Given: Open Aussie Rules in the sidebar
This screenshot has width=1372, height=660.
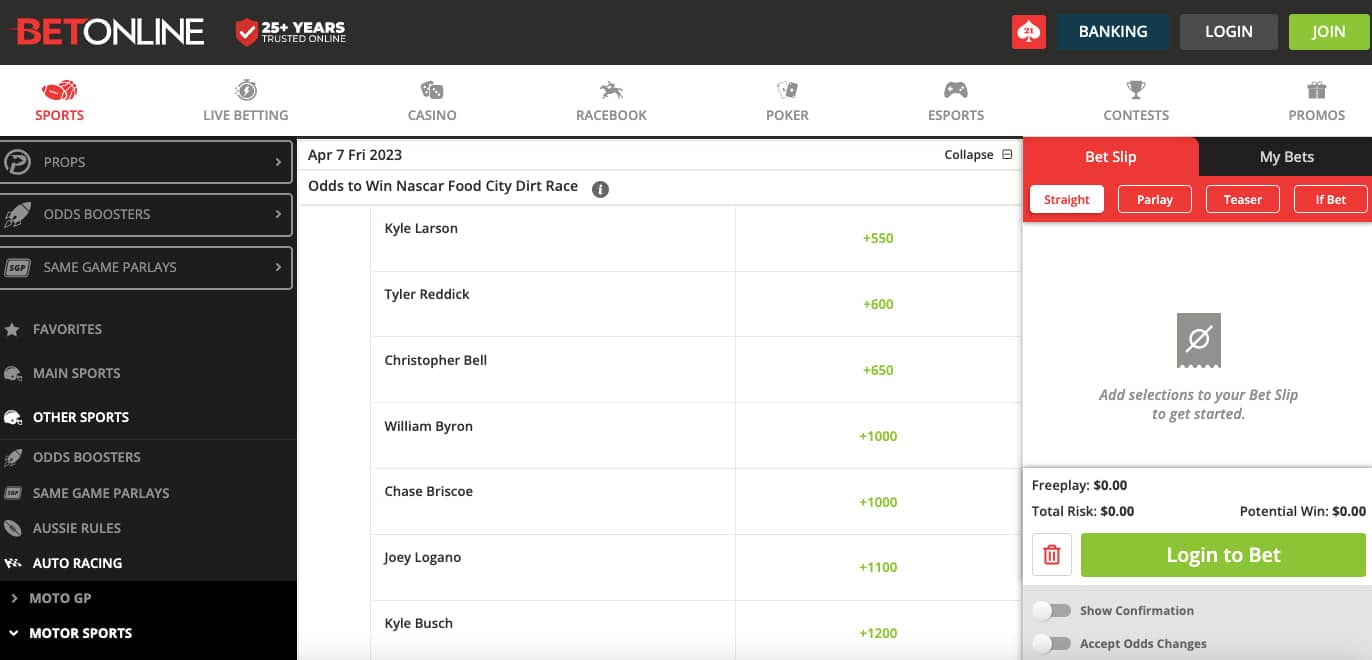Looking at the screenshot, I should 77,528.
